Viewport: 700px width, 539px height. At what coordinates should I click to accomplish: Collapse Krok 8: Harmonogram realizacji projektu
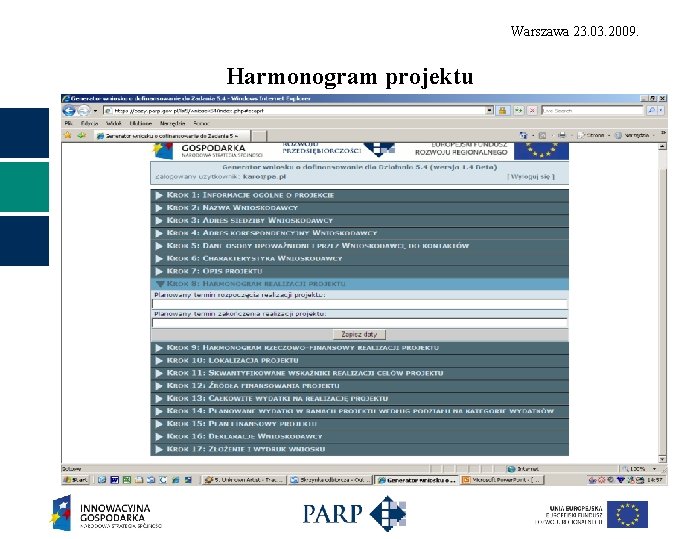(x=359, y=284)
